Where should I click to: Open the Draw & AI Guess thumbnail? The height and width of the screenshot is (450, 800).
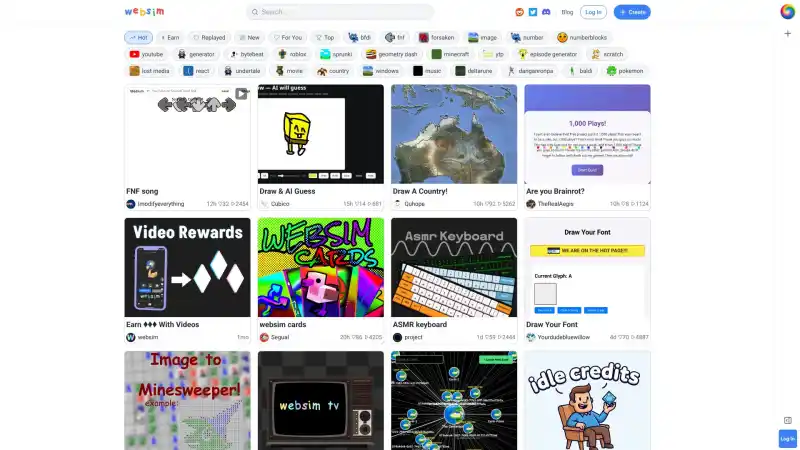point(320,134)
